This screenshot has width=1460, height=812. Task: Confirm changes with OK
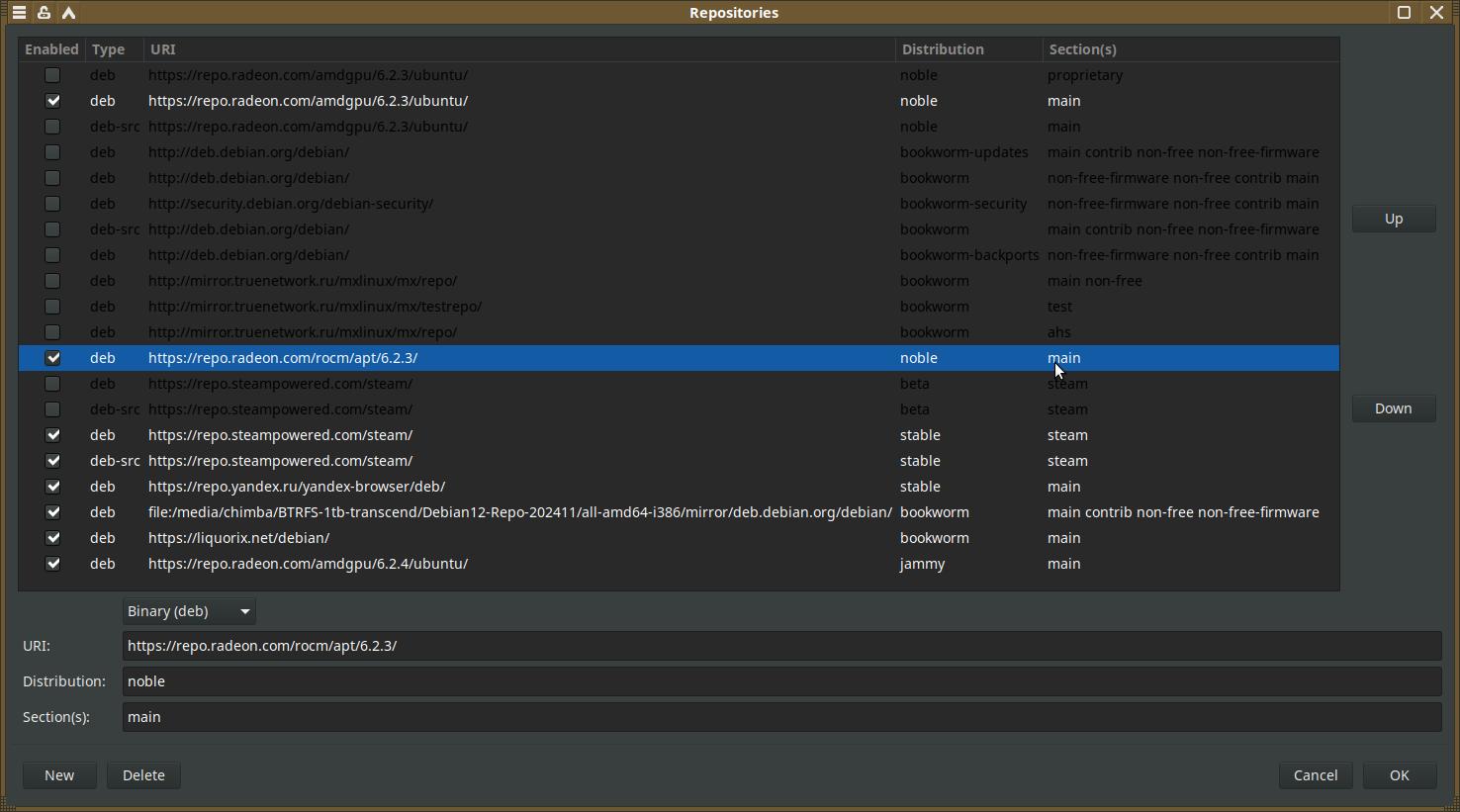(x=1399, y=775)
